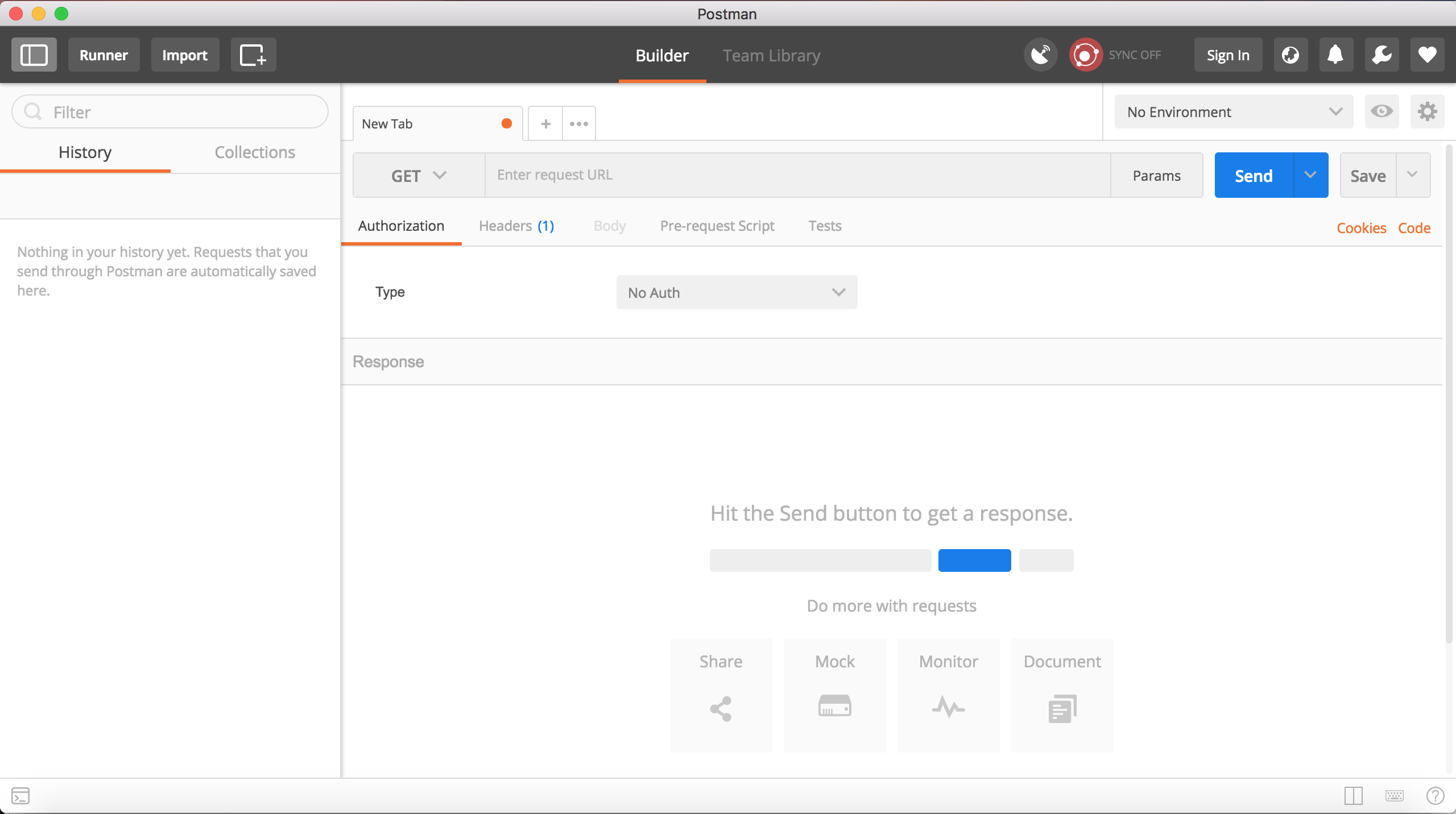Open the Cookies link
Image resolution: width=1456 pixels, height=814 pixels.
[x=1361, y=228]
